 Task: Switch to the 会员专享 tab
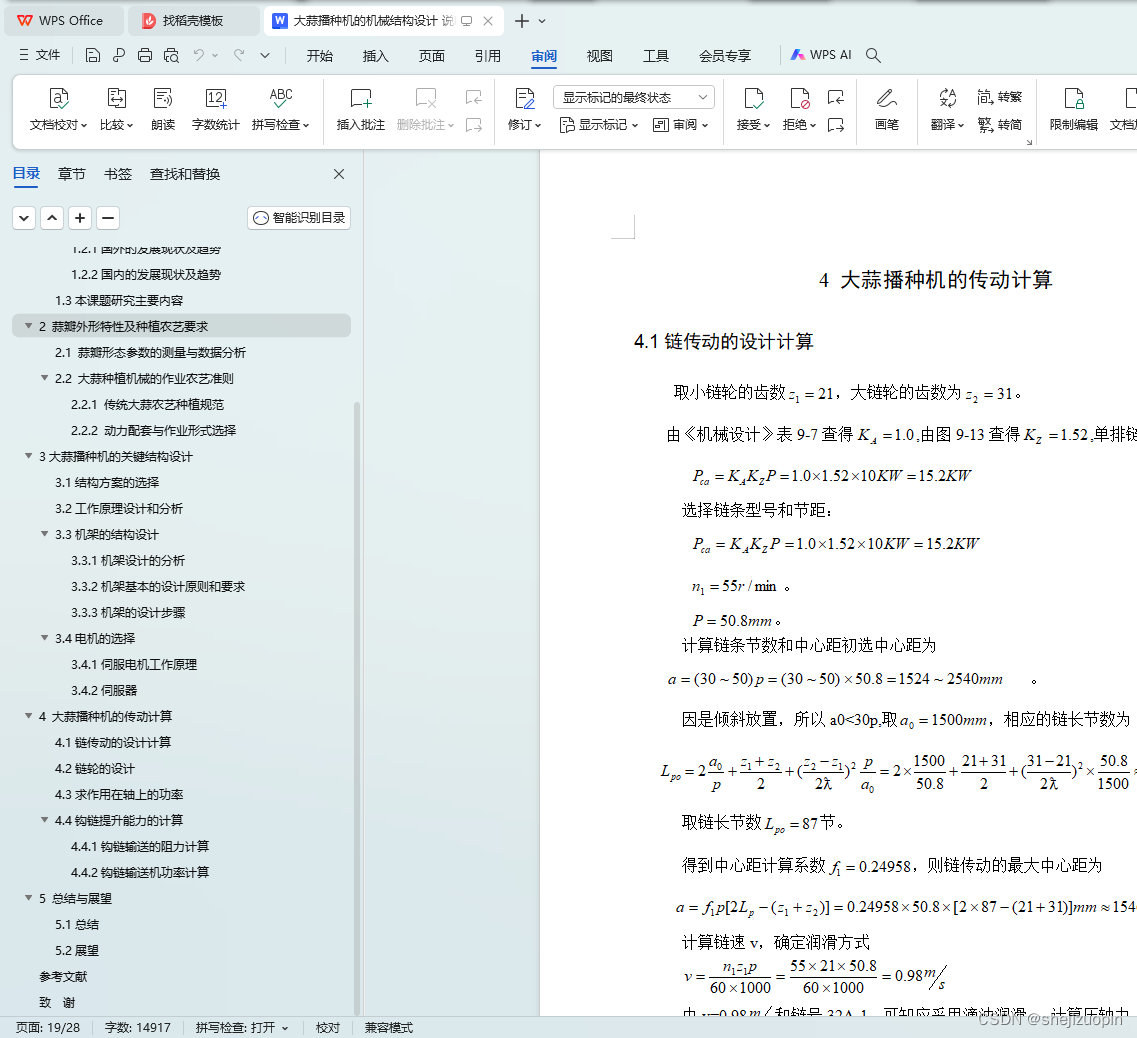point(724,56)
